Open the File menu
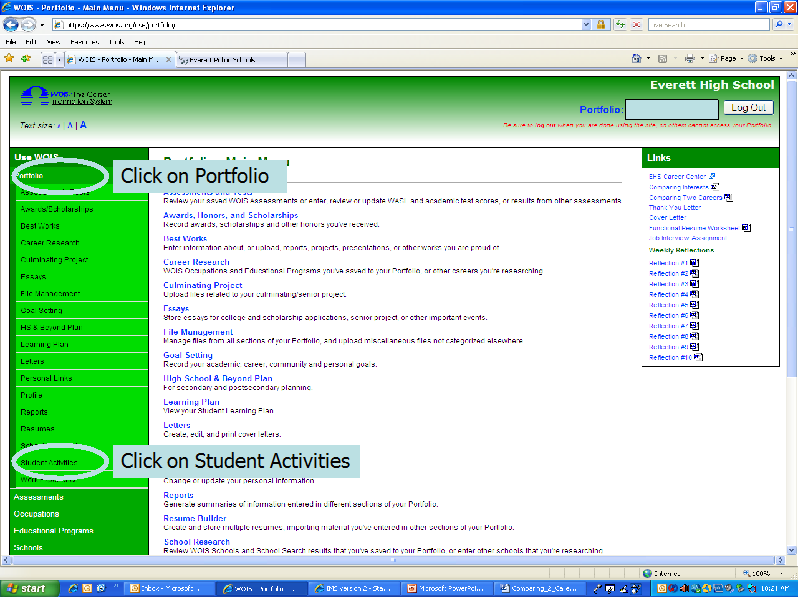Image resolution: width=800 pixels, height=600 pixels. [x=11, y=42]
